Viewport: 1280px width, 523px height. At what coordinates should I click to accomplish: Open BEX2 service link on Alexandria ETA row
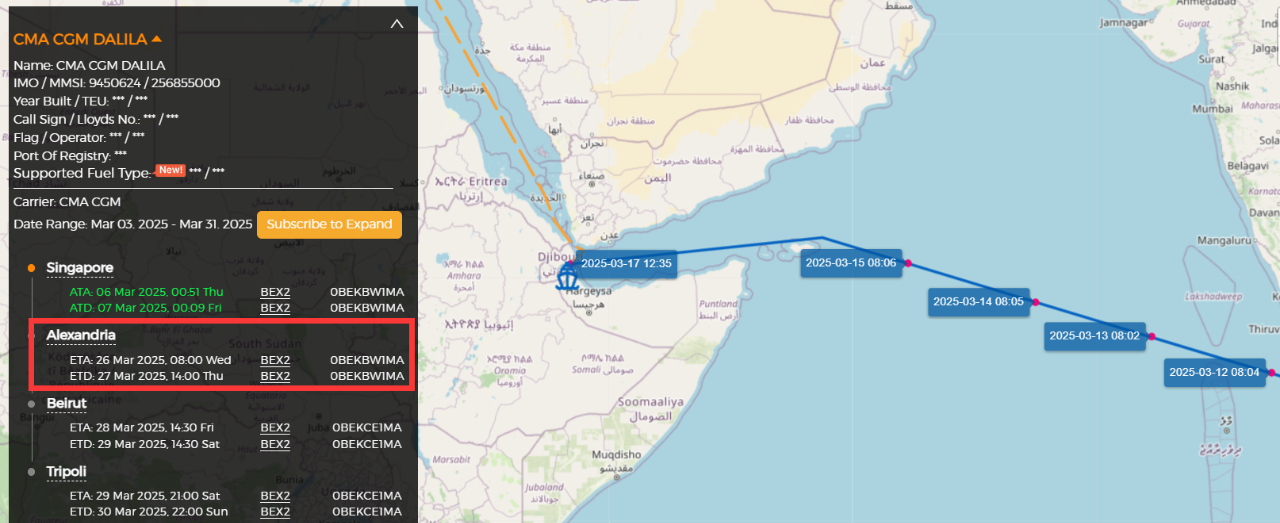[x=275, y=360]
